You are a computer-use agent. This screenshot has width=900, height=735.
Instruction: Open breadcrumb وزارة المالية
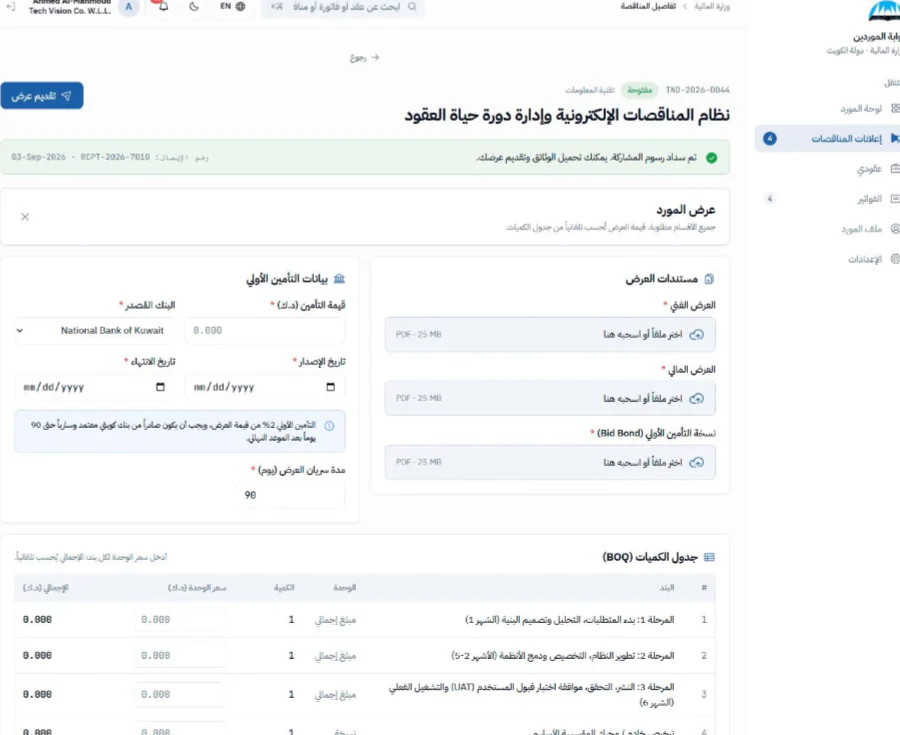click(x=712, y=6)
